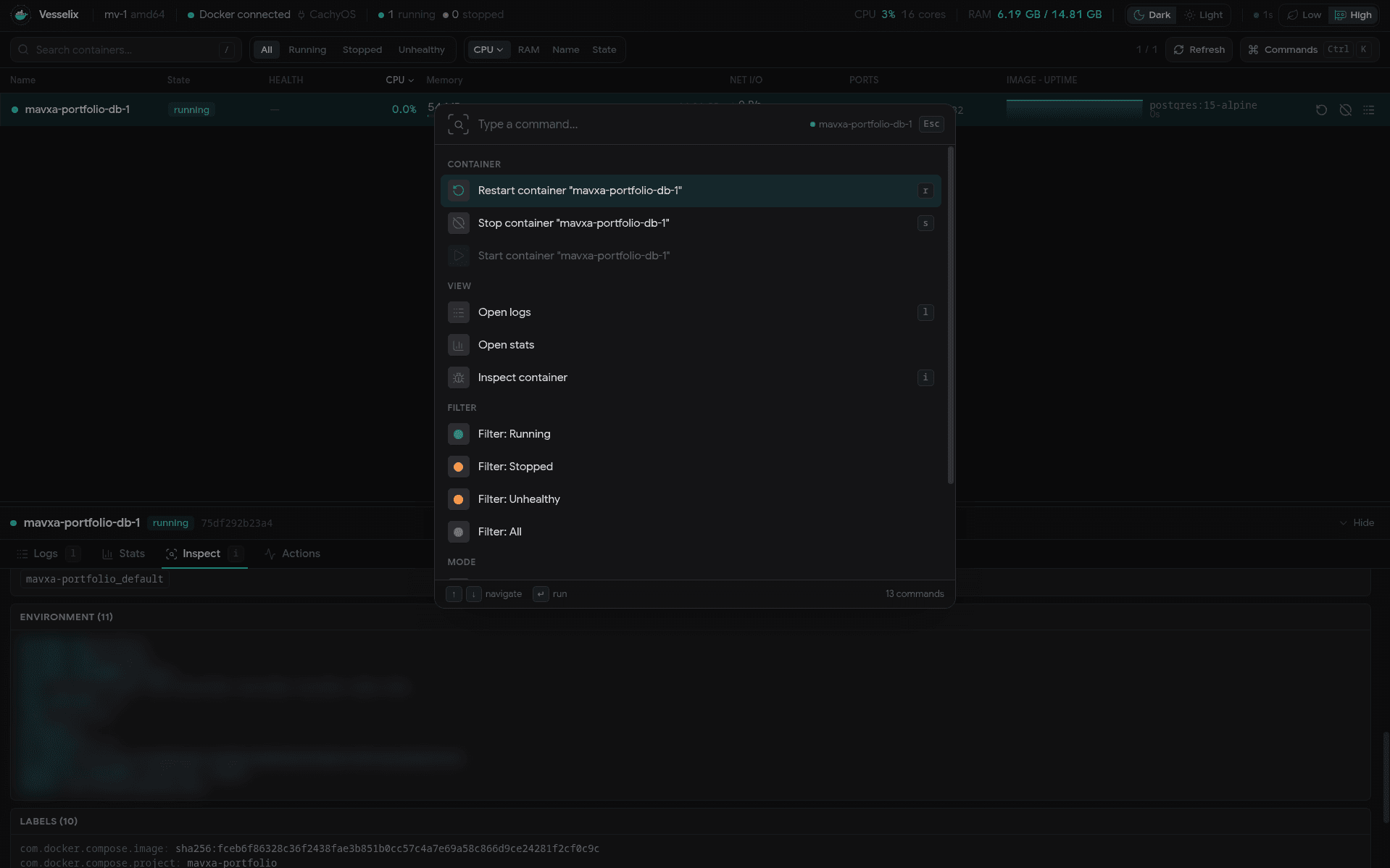
Task: Click the LABELS (10) section header
Action: coord(49,822)
